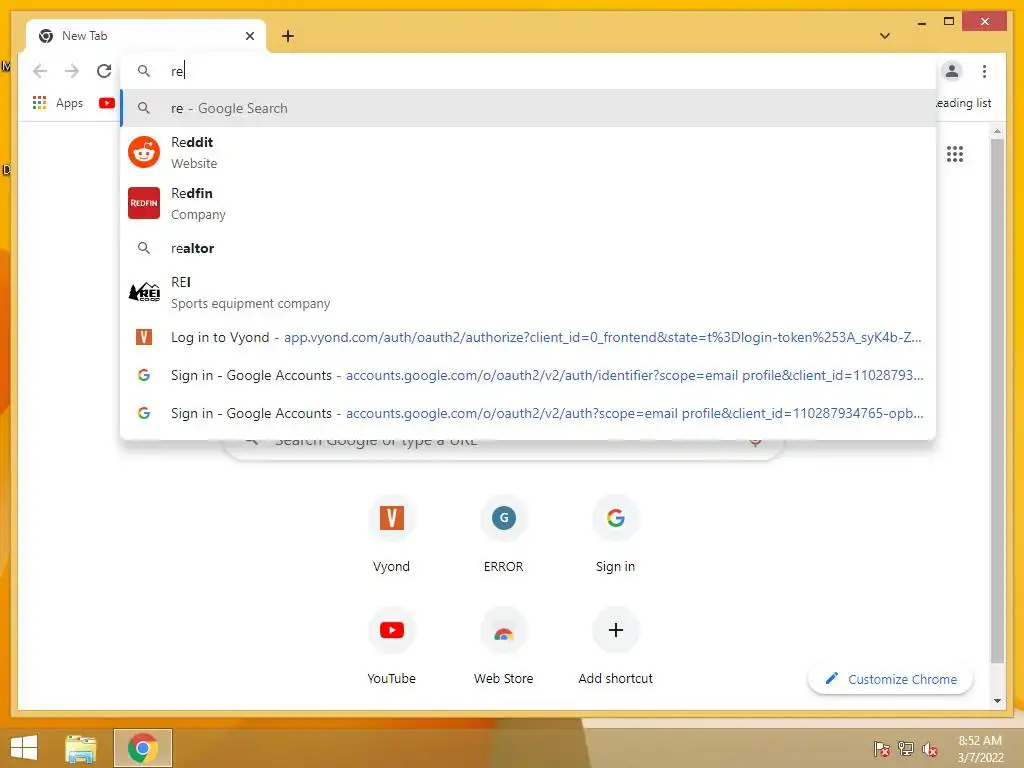The height and width of the screenshot is (768, 1024).
Task: Go forward using the forward arrow
Action: click(72, 71)
